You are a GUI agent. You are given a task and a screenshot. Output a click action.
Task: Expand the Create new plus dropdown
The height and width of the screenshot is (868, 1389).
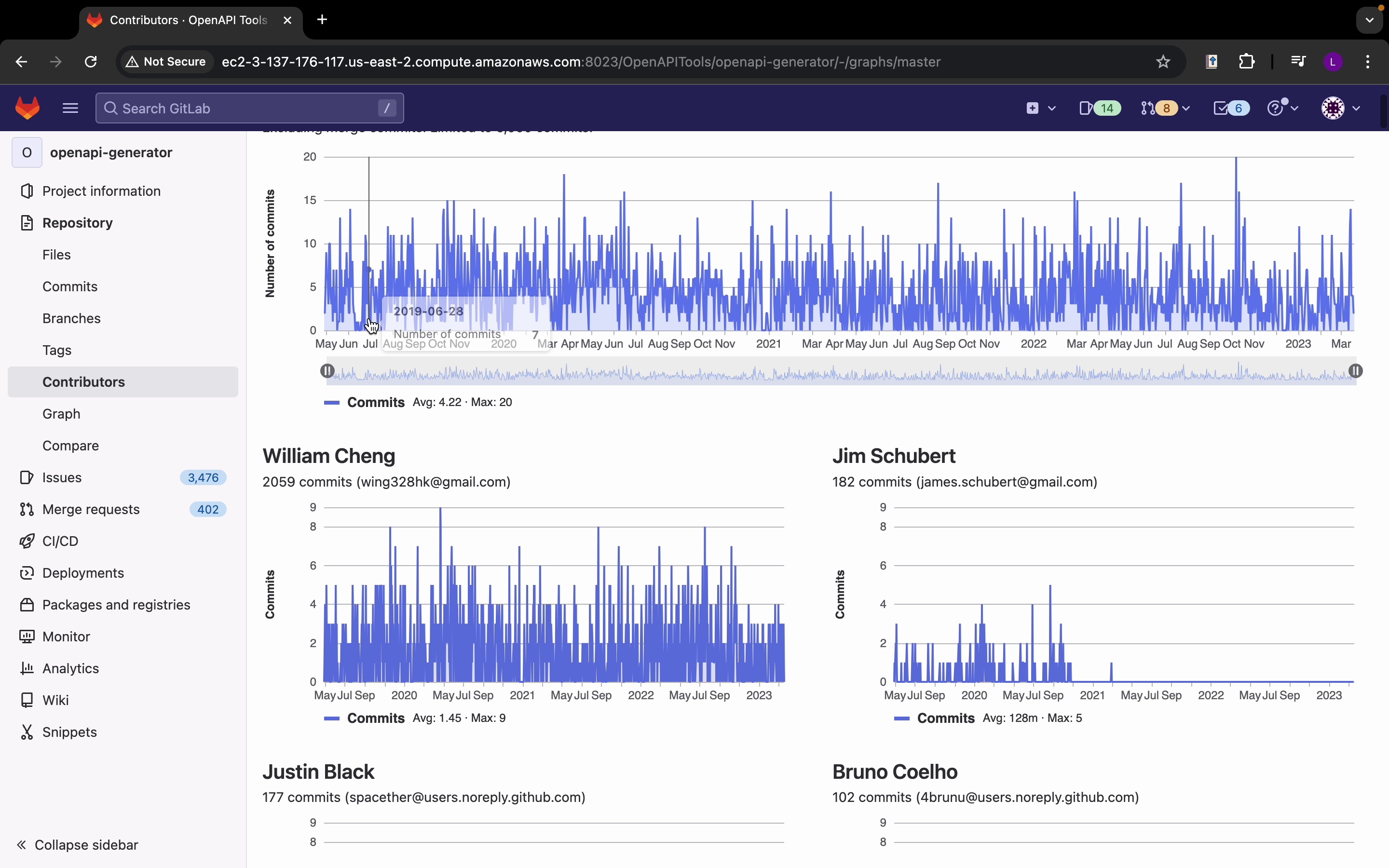tap(1040, 108)
